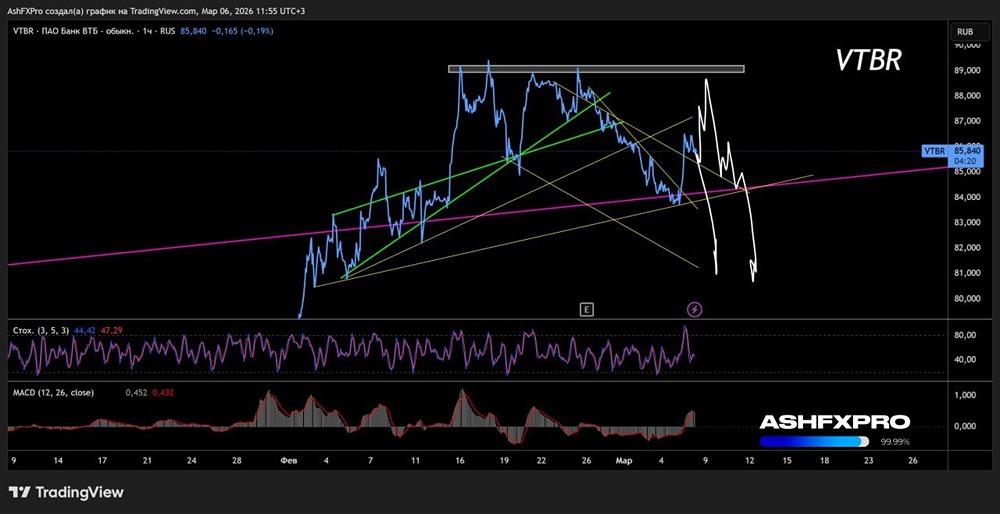The height and width of the screenshot is (514, 1000).
Task: Click the 1,000 MACD scale label
Action: click(966, 395)
